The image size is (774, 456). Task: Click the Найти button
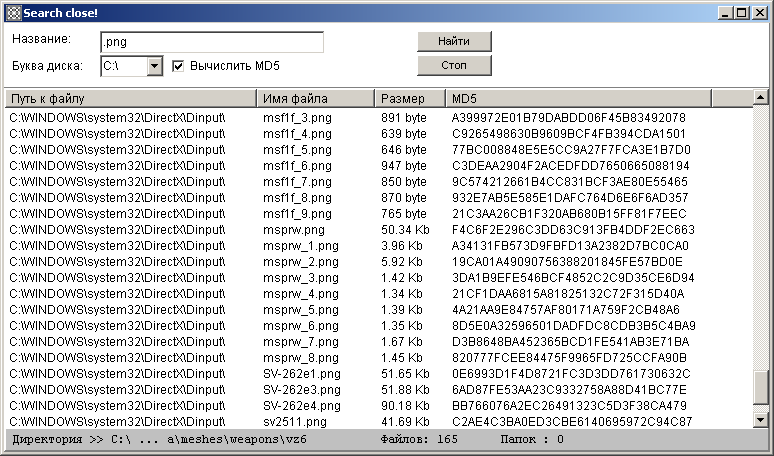click(454, 41)
